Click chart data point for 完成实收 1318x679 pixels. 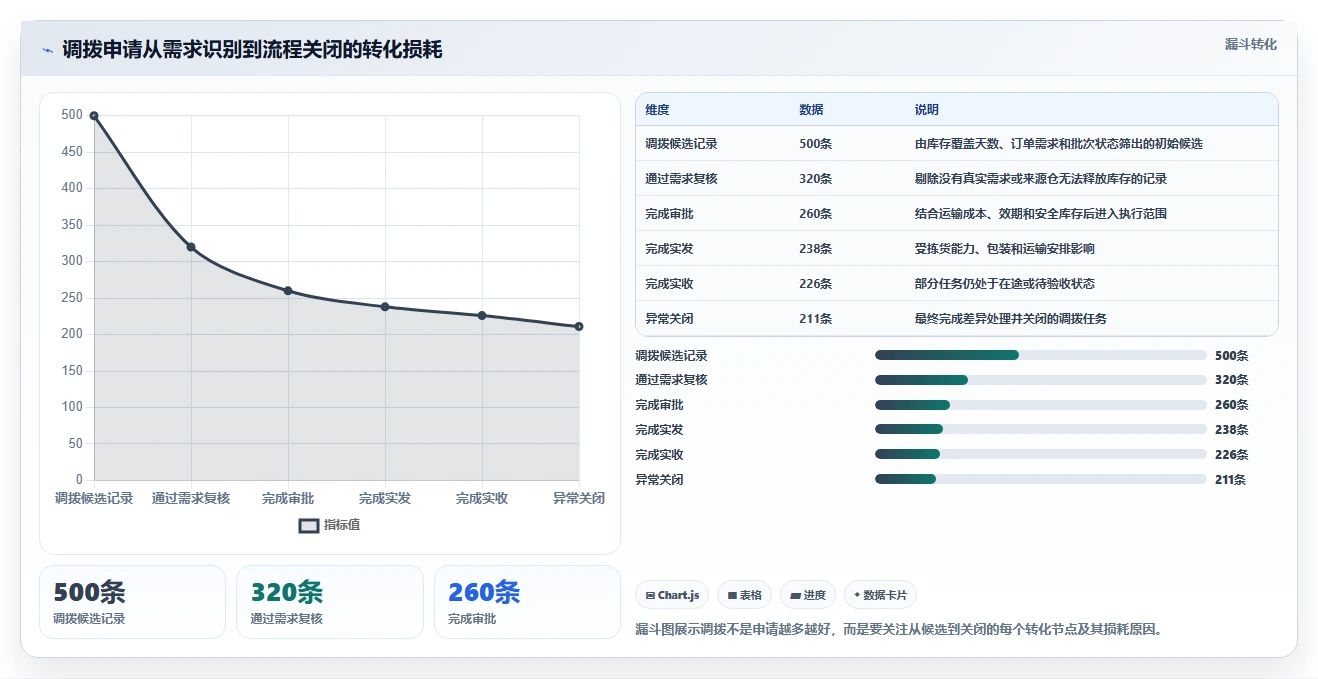pos(482,316)
